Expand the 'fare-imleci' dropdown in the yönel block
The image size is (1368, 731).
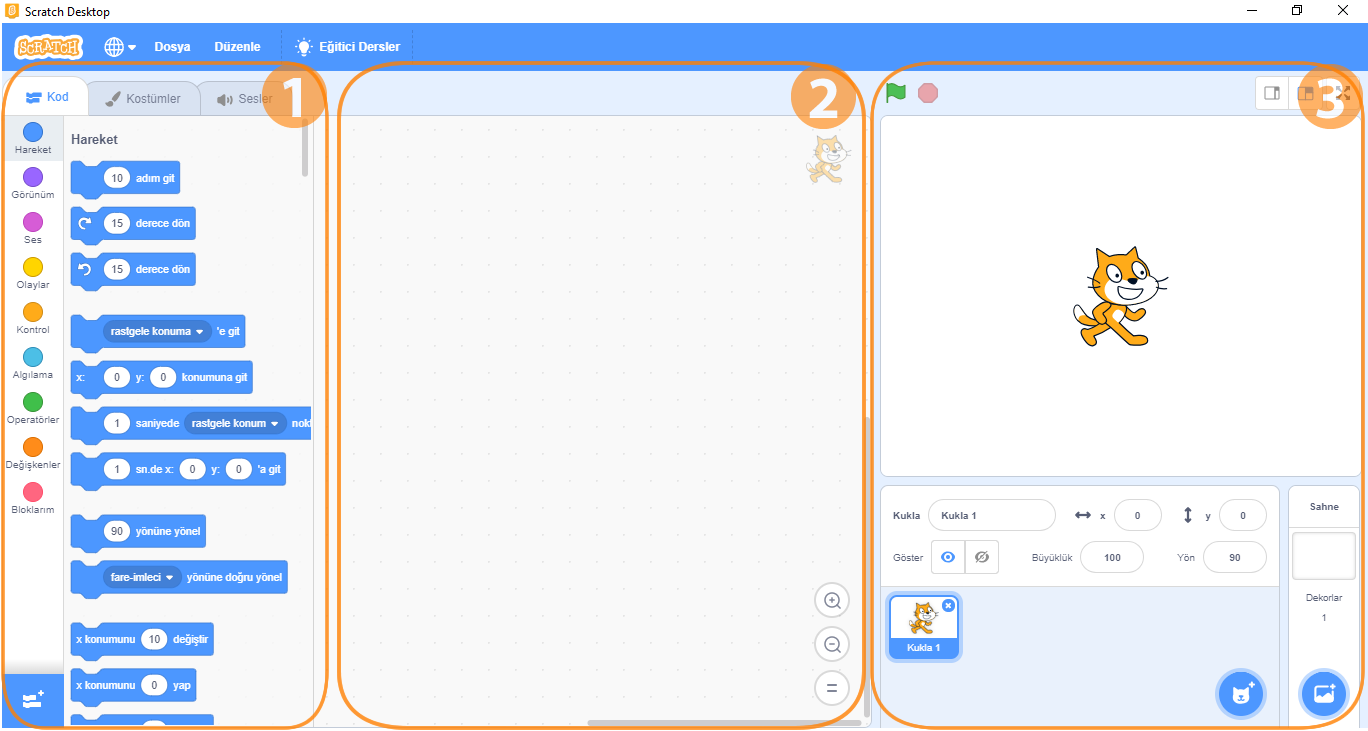point(169,577)
